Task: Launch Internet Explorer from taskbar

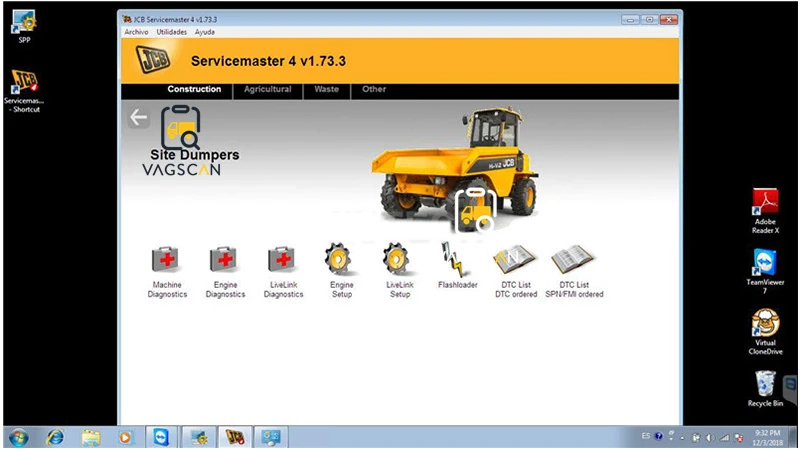Action: [x=55, y=438]
